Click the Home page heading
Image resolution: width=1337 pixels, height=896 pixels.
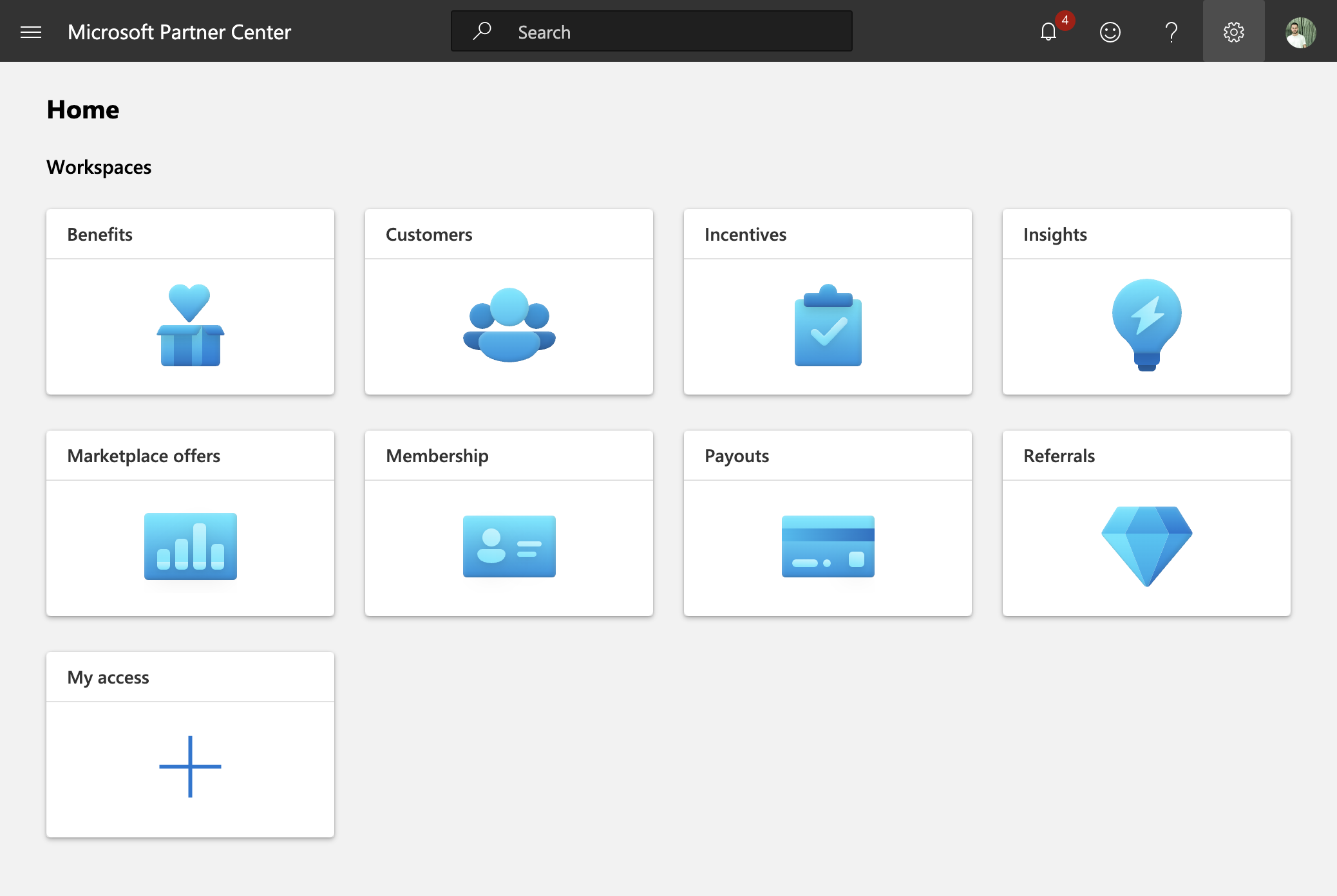point(83,109)
